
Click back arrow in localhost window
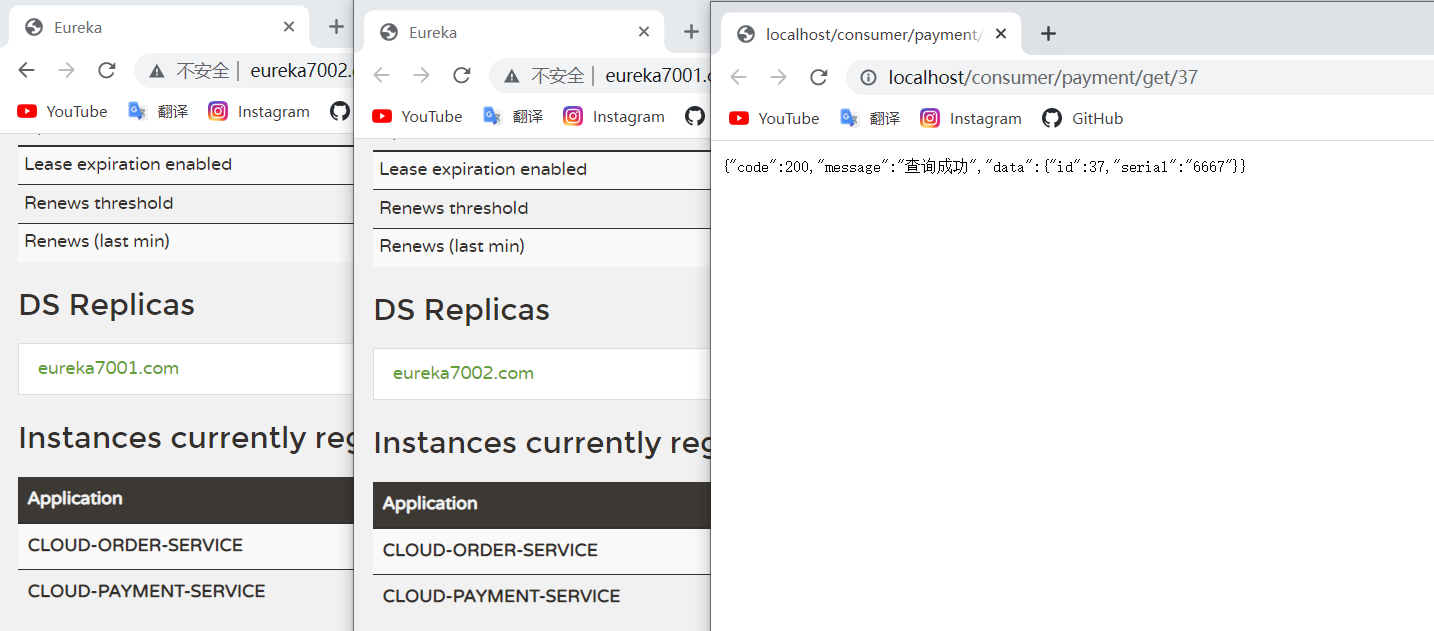738,77
